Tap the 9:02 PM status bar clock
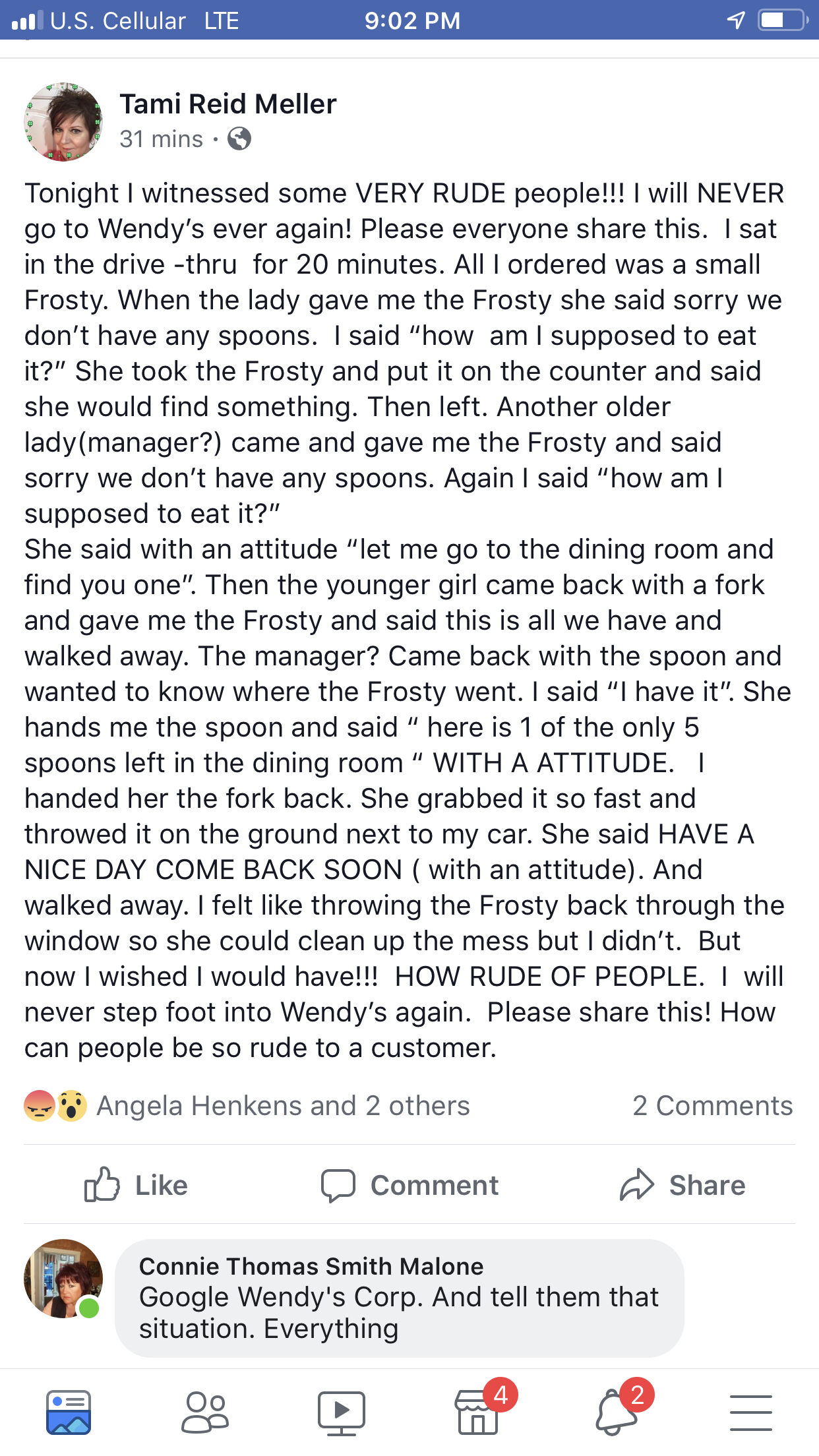Screen dimensions: 819x1456 point(413,20)
